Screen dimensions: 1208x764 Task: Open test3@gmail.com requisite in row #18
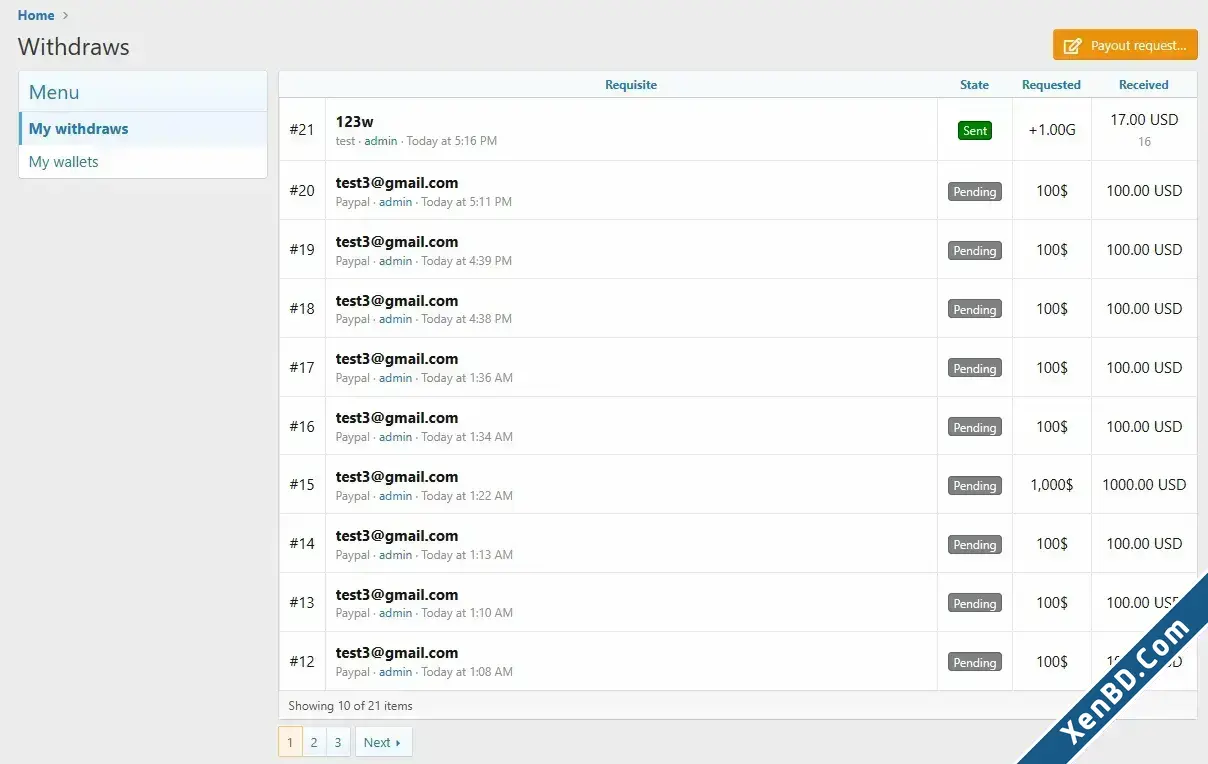coord(397,301)
